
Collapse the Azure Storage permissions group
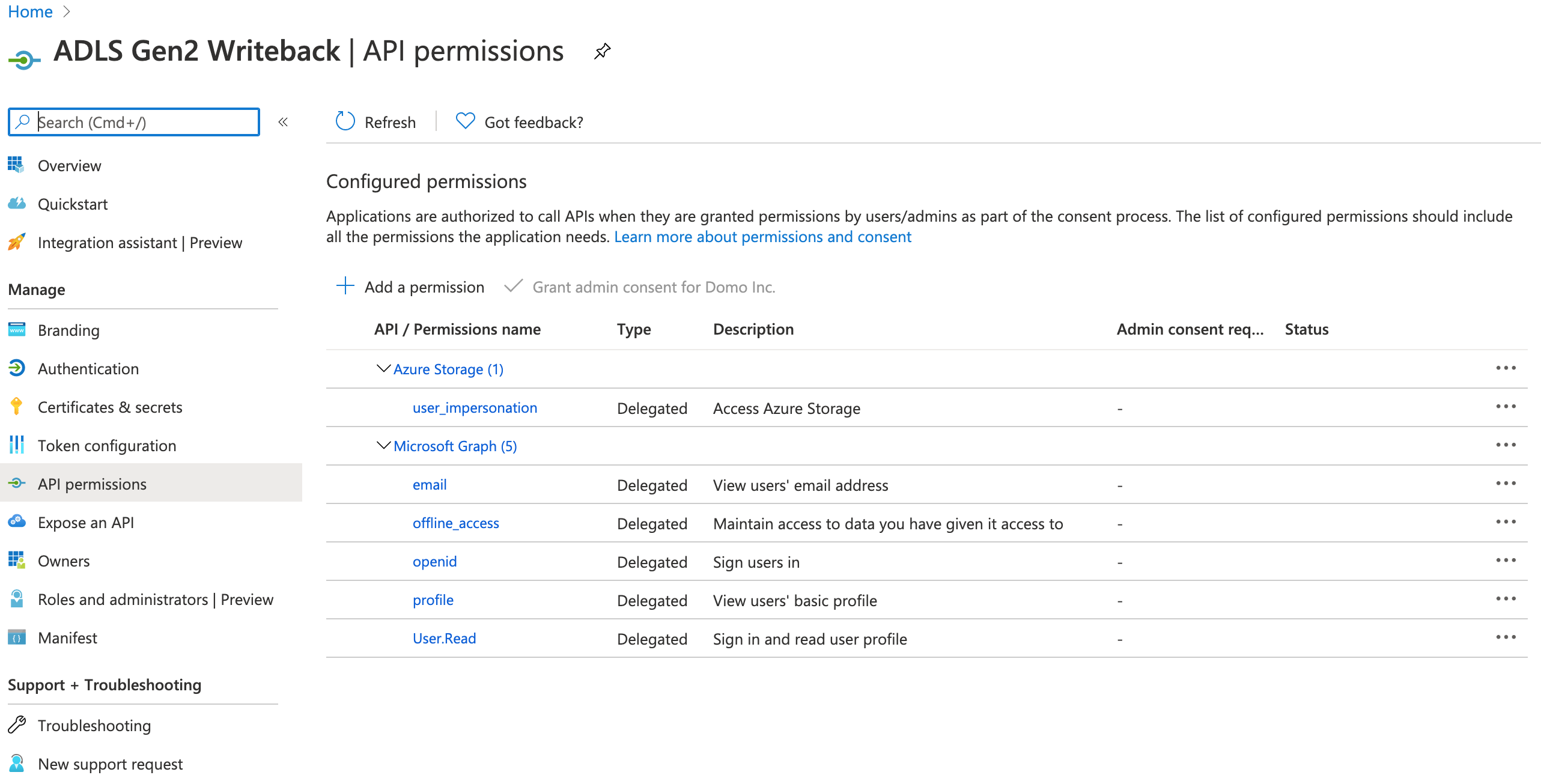click(383, 369)
